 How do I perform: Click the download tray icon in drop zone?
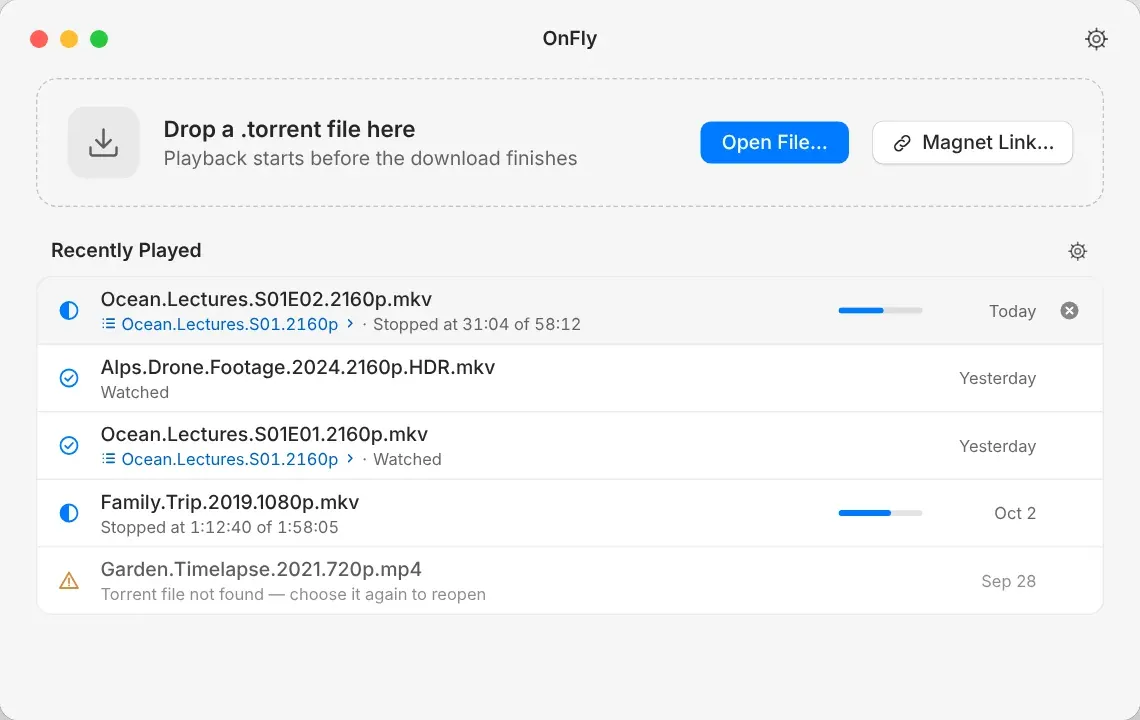point(103,143)
